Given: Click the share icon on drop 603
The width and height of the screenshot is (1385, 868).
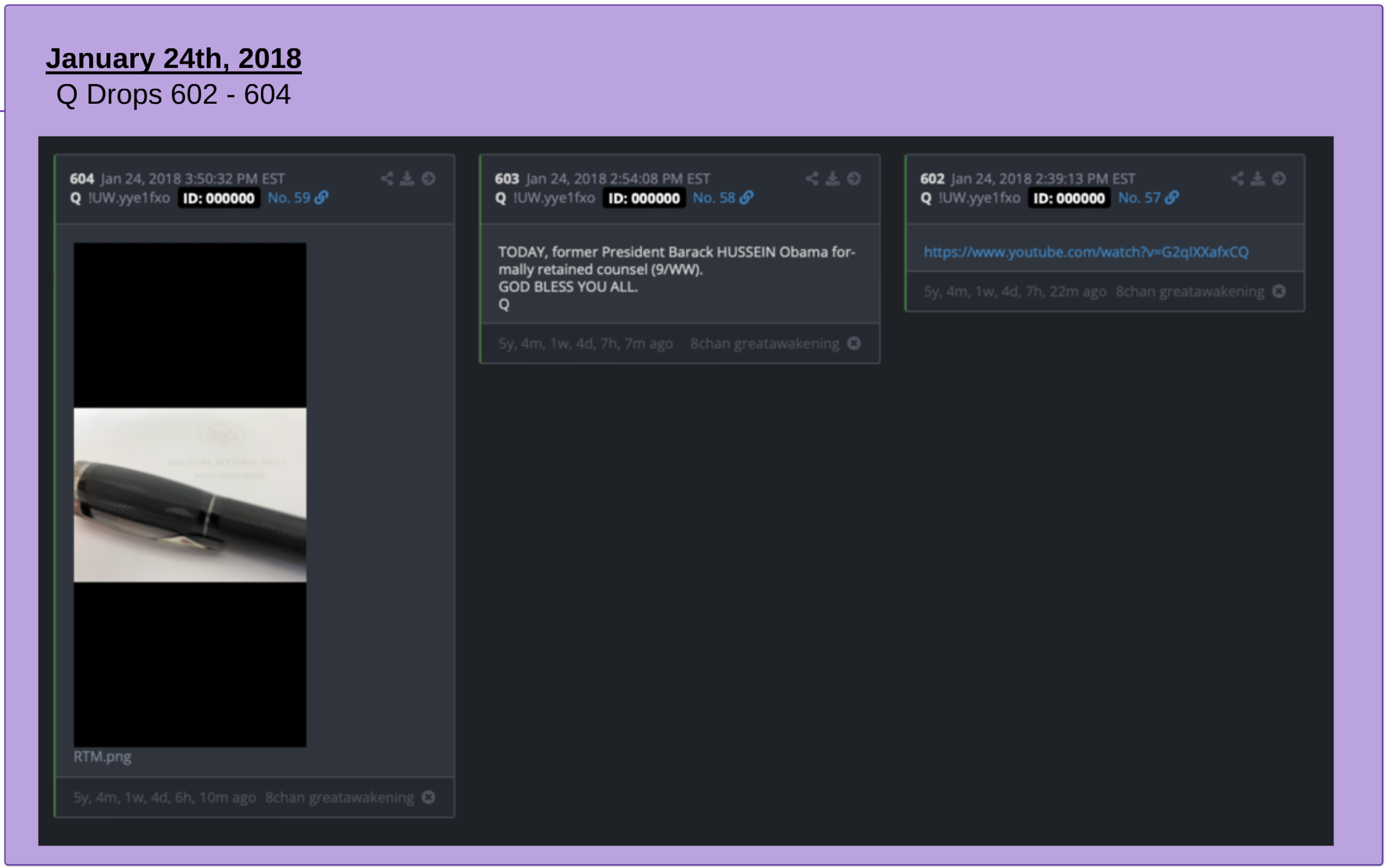Looking at the screenshot, I should 812,178.
